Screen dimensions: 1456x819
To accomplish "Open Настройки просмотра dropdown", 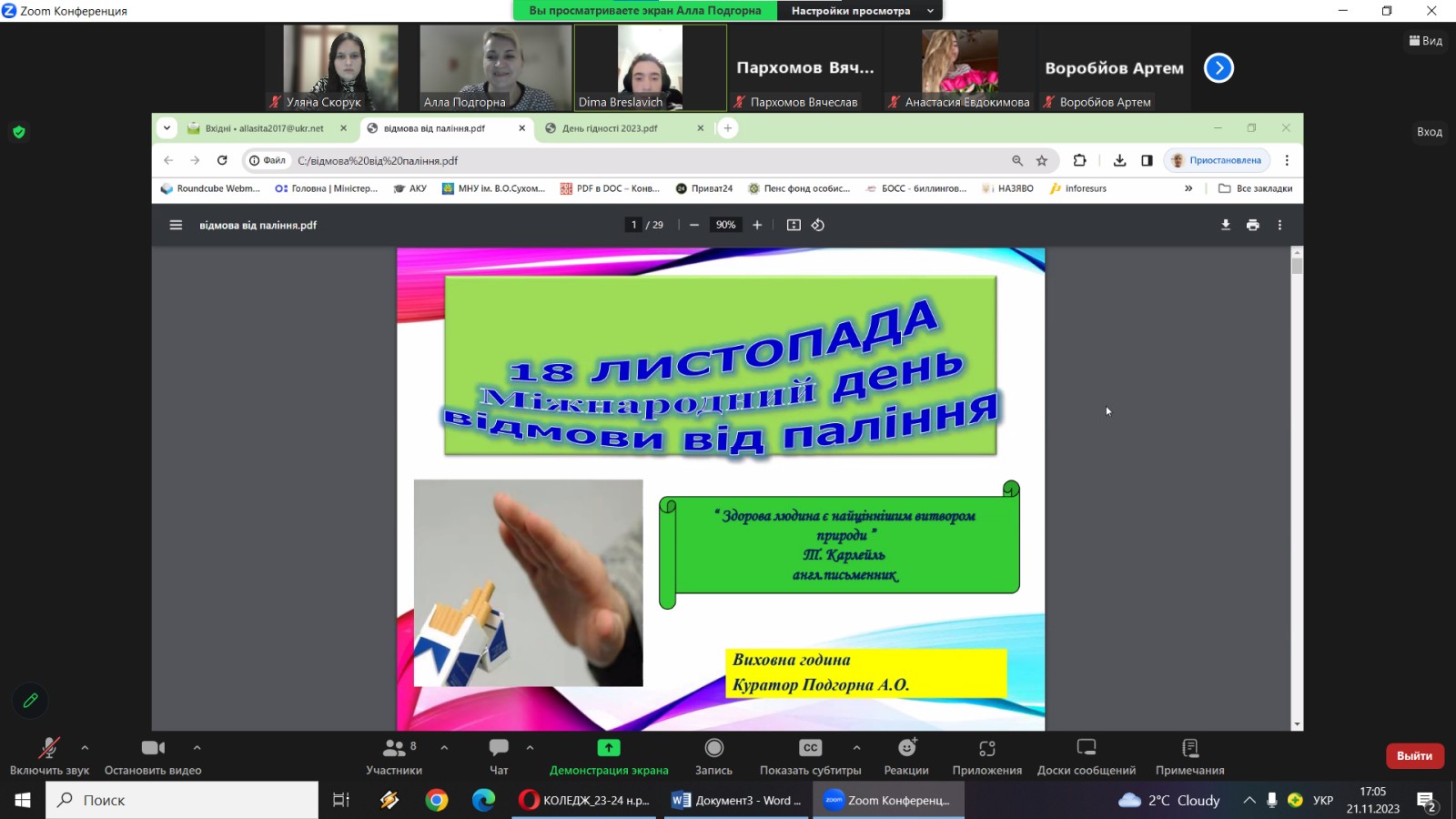I will [860, 11].
